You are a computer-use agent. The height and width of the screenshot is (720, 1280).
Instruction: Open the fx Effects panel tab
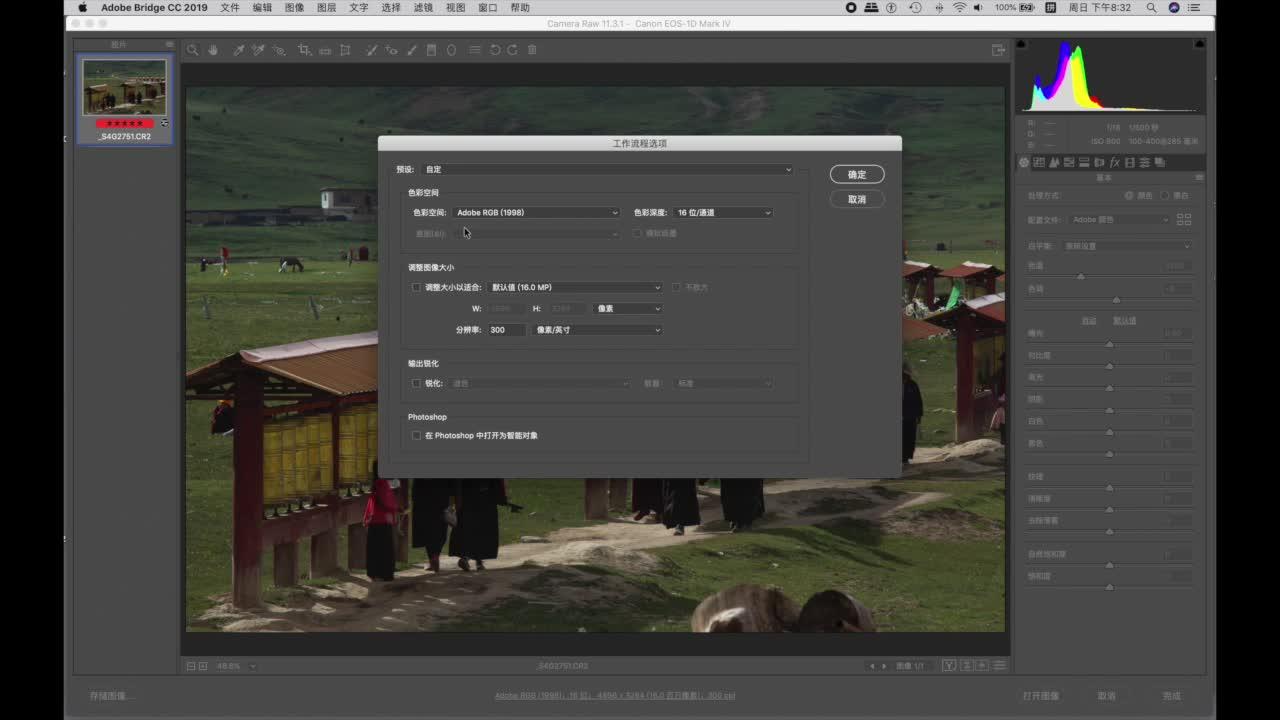click(1114, 163)
